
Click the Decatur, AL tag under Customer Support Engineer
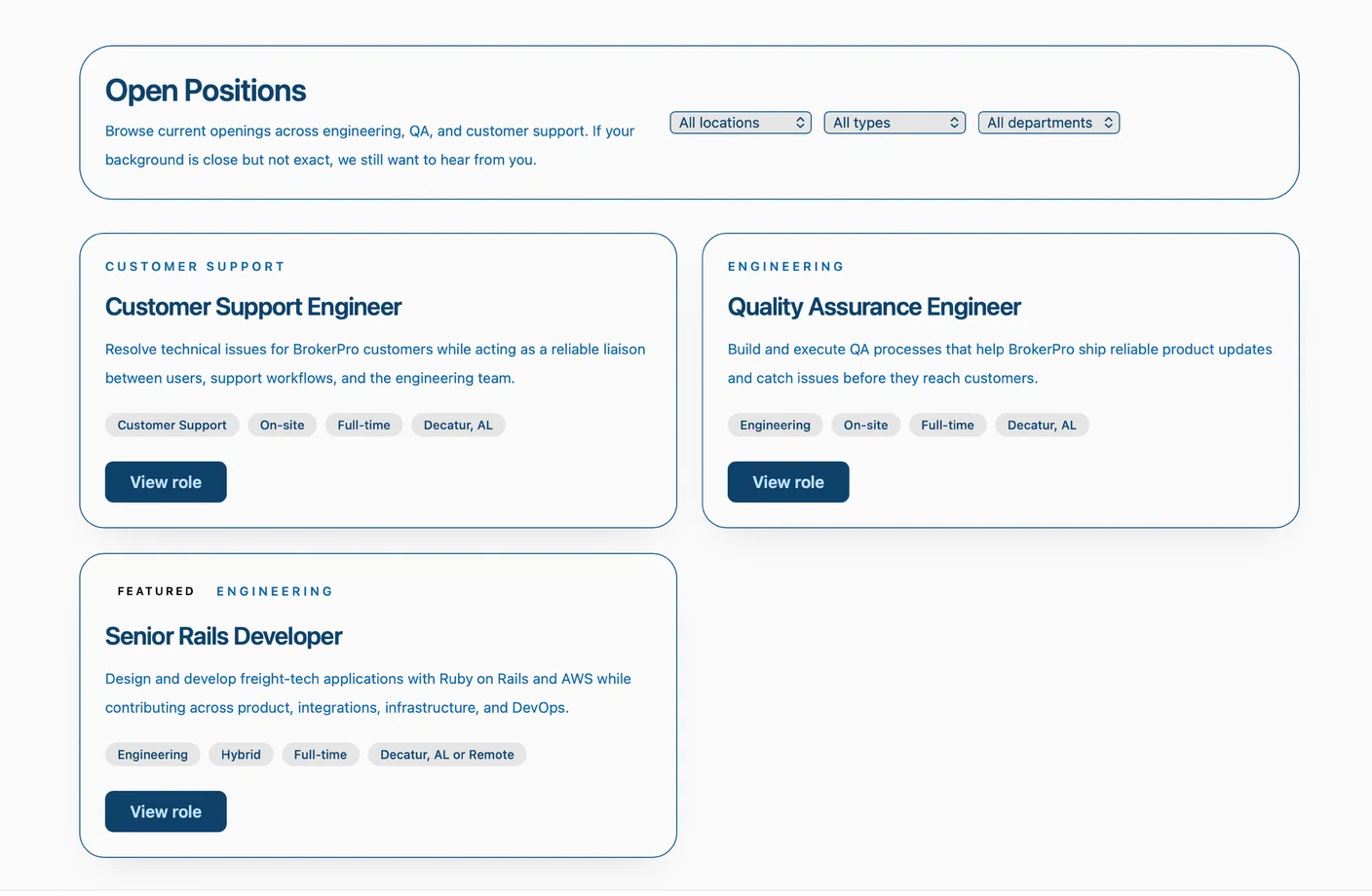[x=458, y=425]
